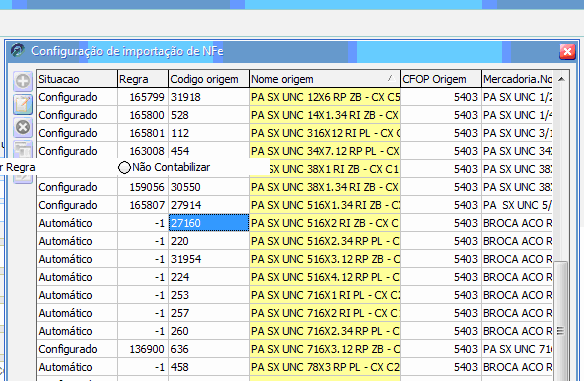Select the Codigo origem cell 636
The image size is (584, 381).
click(209, 349)
